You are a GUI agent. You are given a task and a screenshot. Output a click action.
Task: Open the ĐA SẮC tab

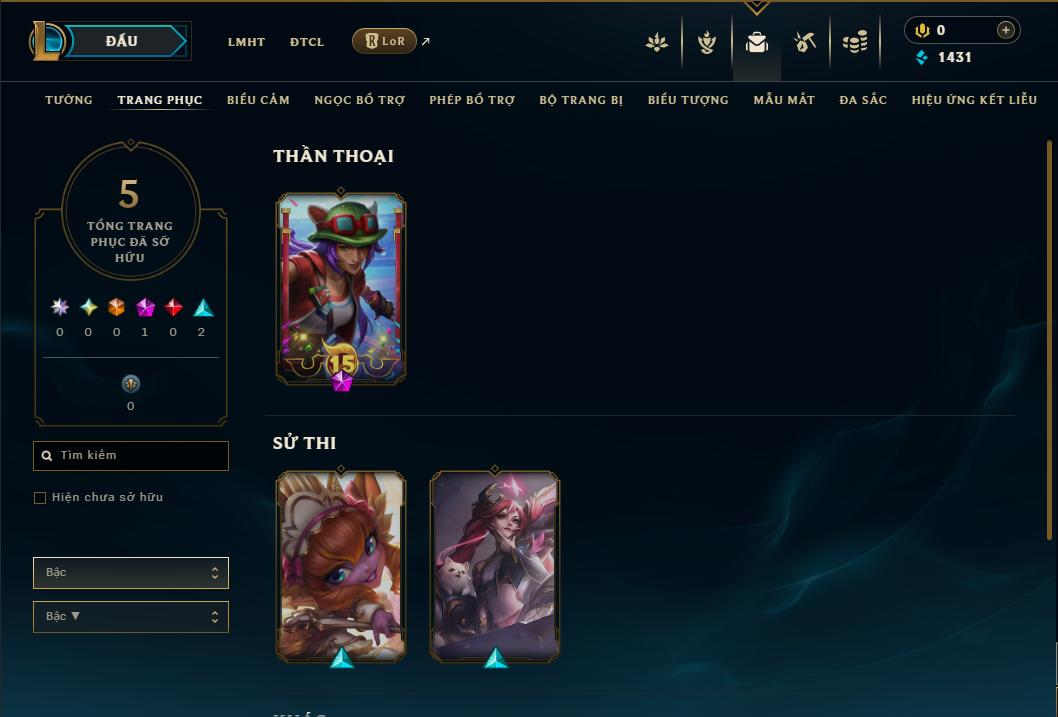(x=863, y=100)
